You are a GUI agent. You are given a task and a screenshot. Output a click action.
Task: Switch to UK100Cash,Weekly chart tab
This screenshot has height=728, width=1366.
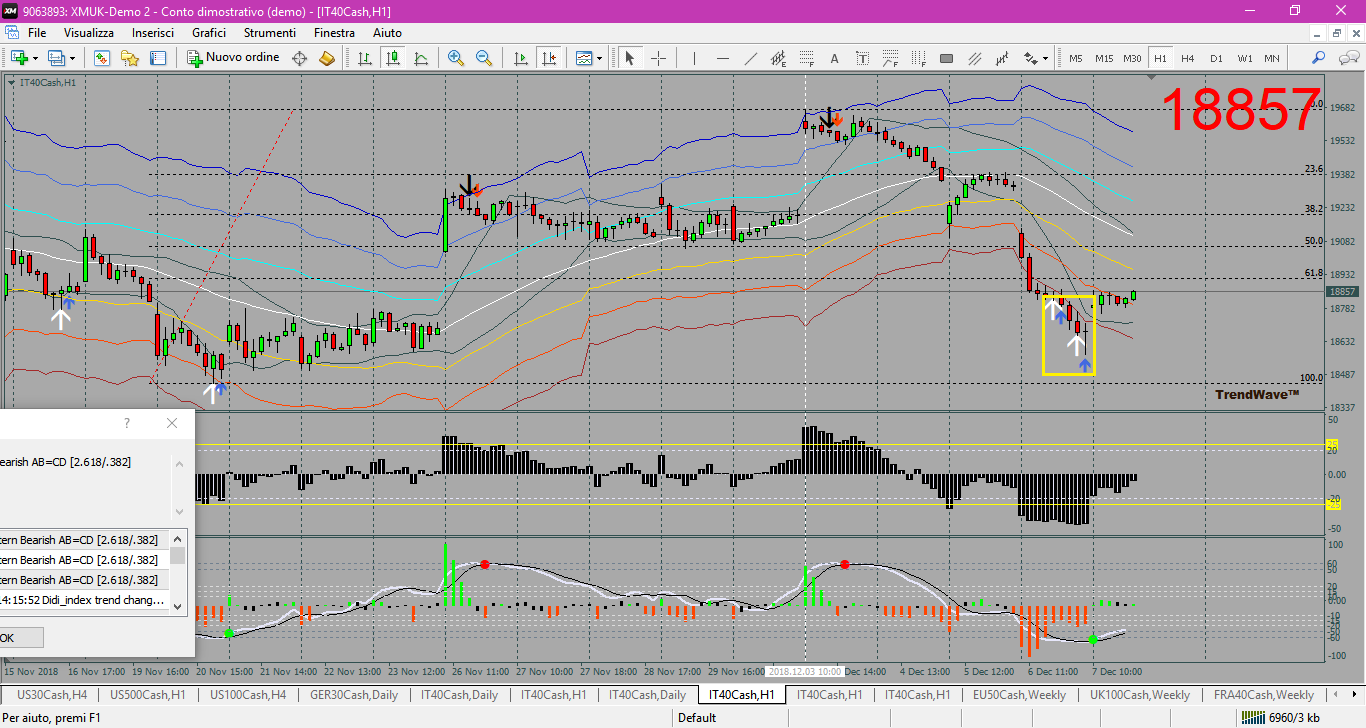(1140, 694)
